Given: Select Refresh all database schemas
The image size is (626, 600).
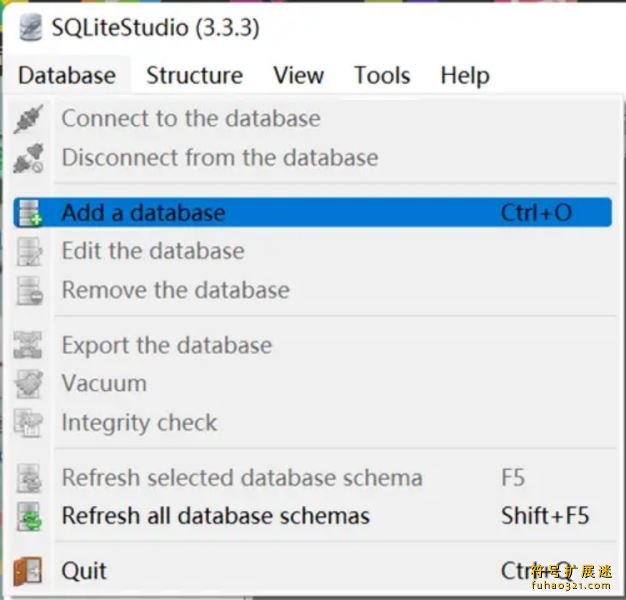Looking at the screenshot, I should tap(215, 517).
